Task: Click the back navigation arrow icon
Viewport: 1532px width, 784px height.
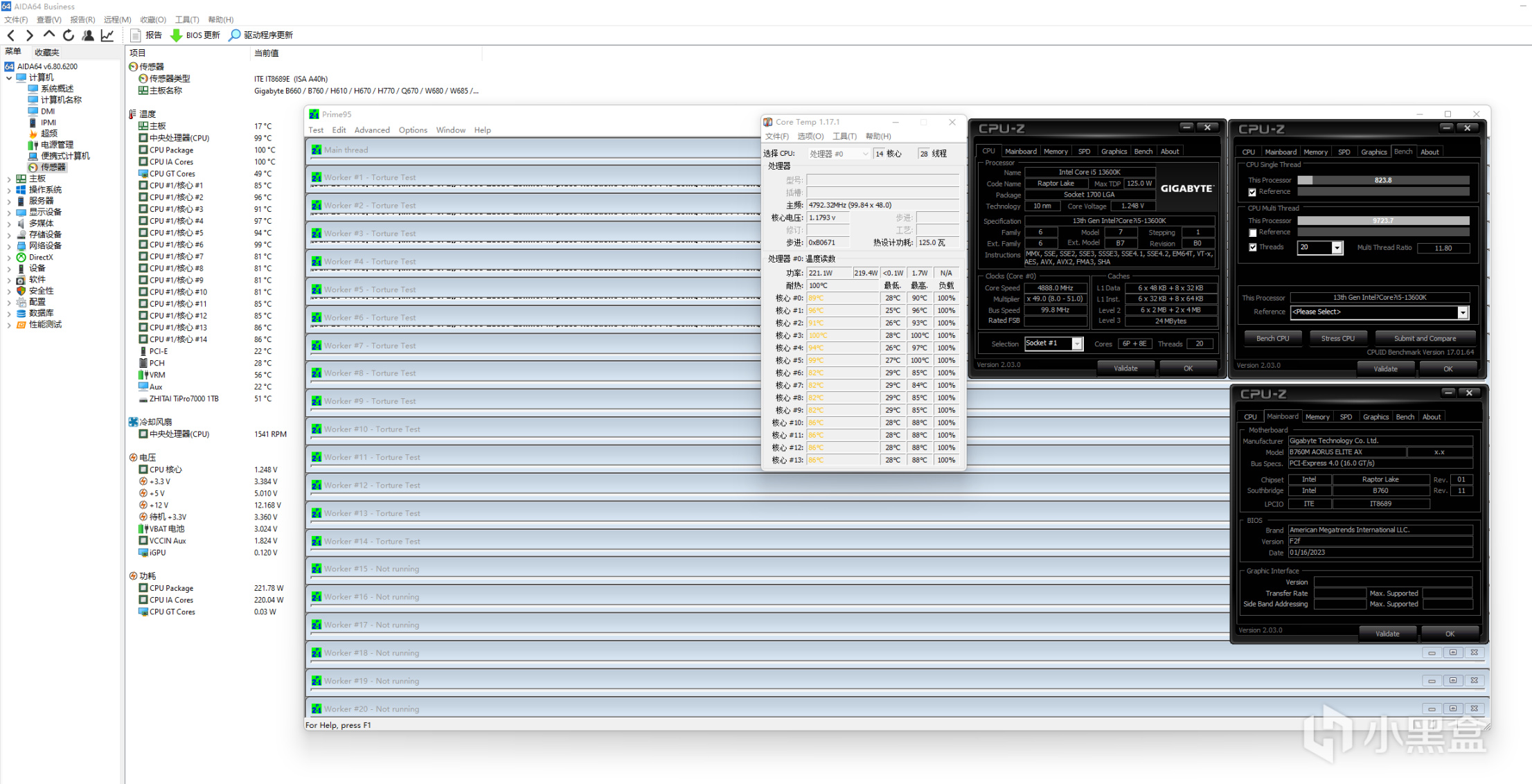Action: click(11, 35)
